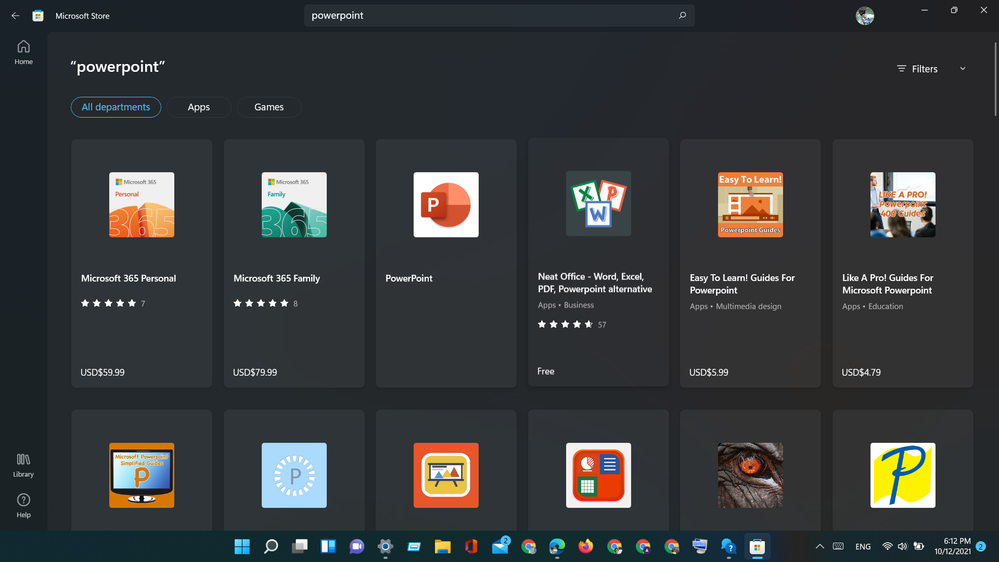This screenshot has height=562, width=999.
Task: Switch to the Apps department
Action: [x=198, y=107]
